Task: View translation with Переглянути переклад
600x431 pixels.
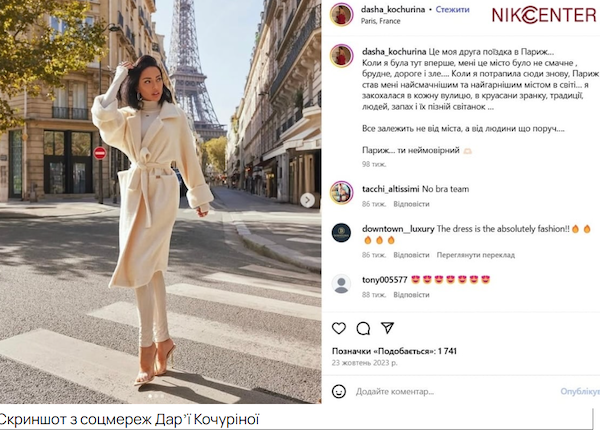Action: pos(476,255)
